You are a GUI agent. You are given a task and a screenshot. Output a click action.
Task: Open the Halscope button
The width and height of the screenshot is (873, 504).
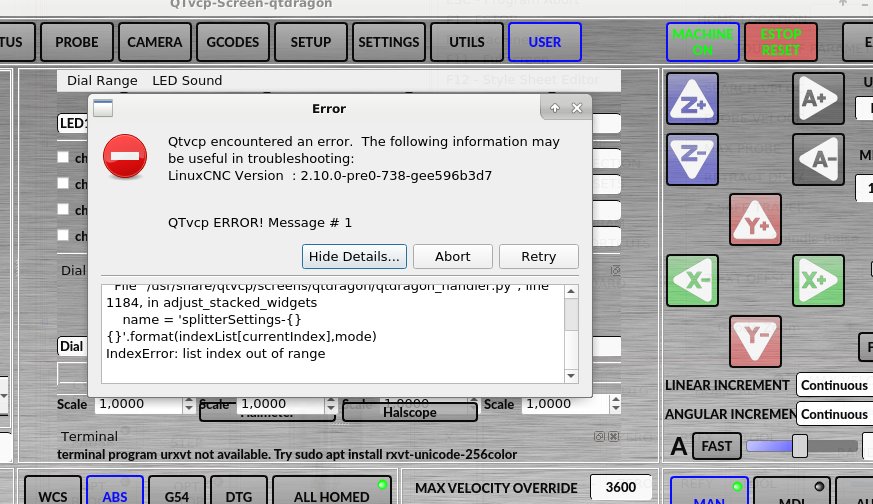pos(410,412)
